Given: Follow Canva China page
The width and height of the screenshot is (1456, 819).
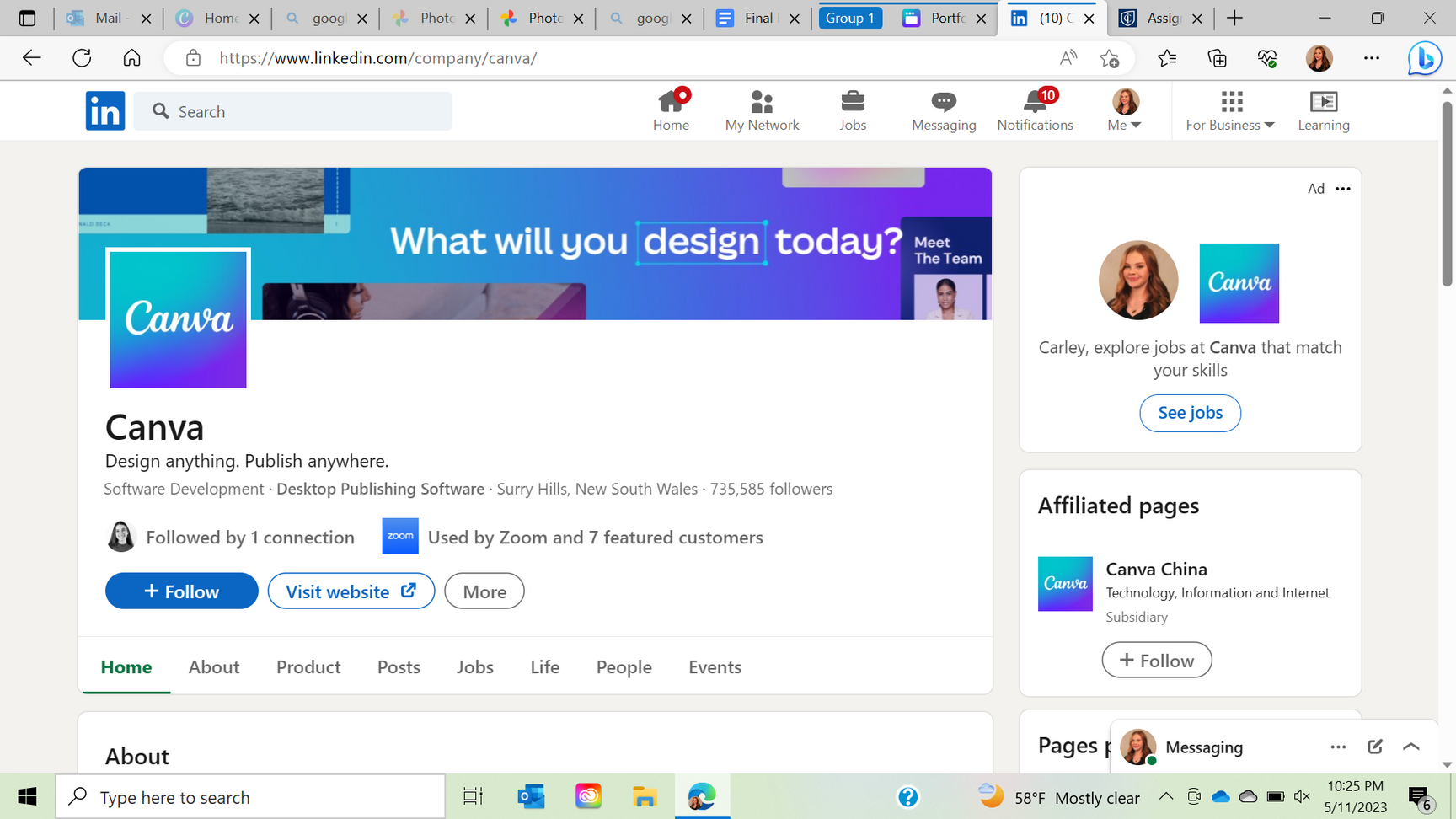Looking at the screenshot, I should pyautogui.click(x=1157, y=660).
